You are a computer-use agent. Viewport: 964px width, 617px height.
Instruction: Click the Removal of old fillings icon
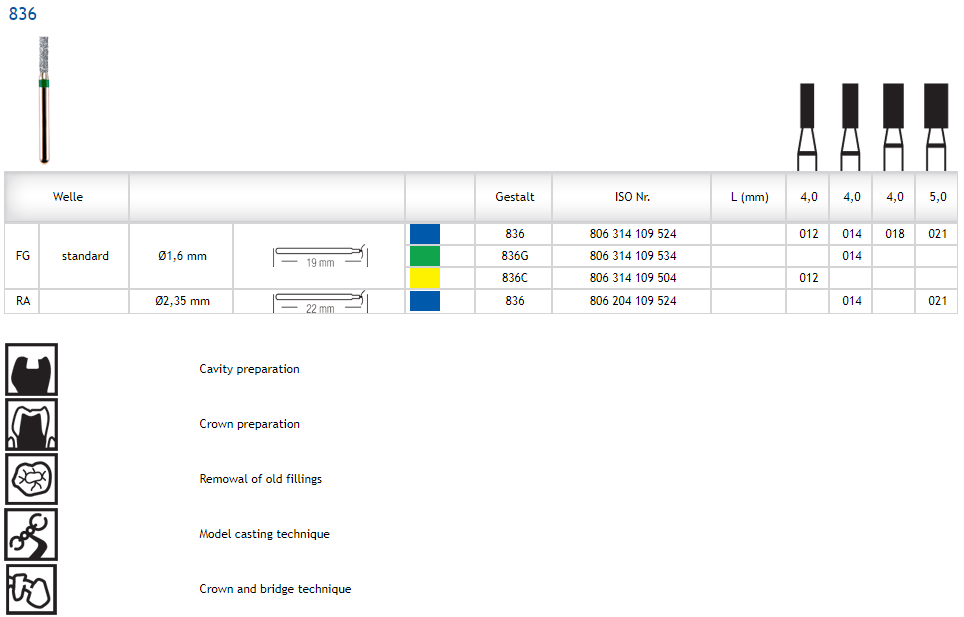pos(32,479)
